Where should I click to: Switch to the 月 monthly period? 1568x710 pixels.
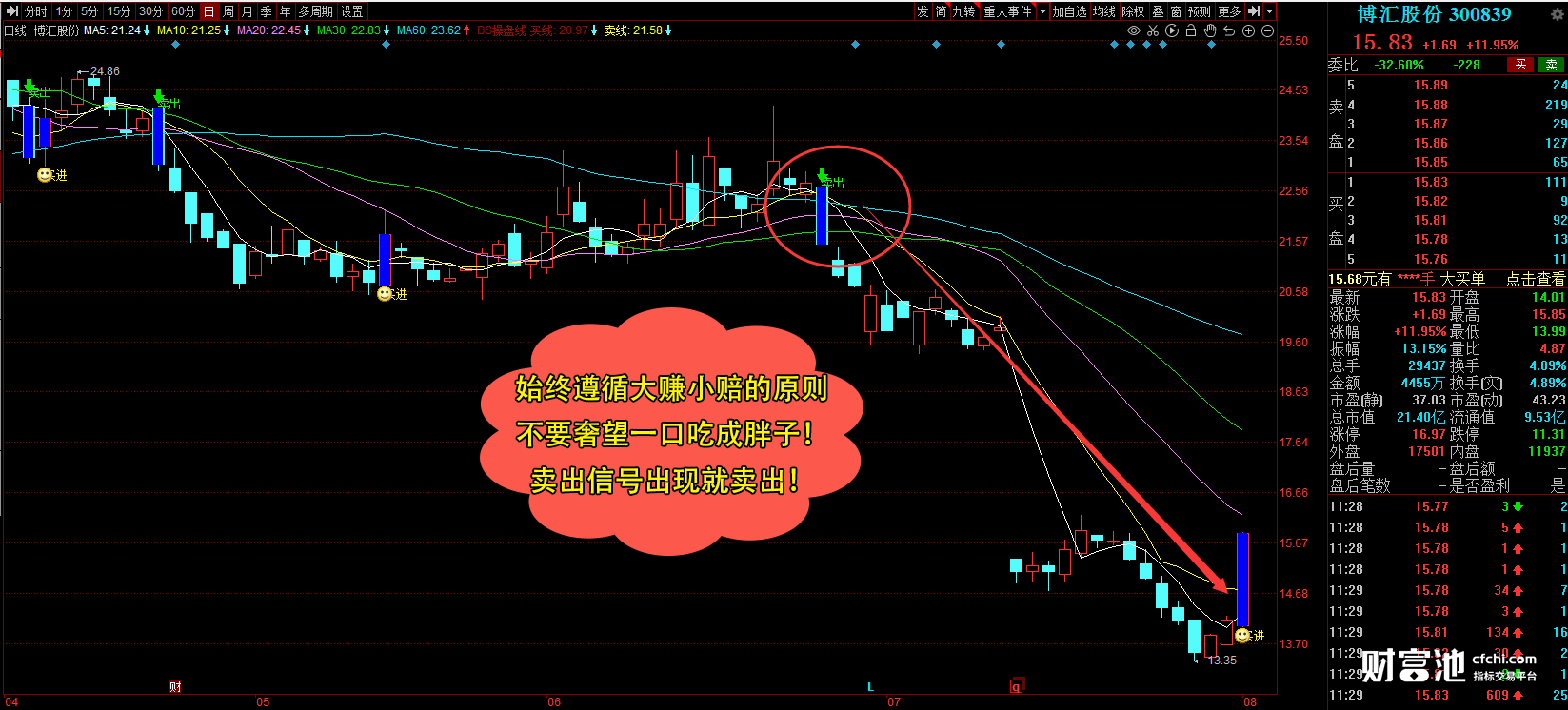248,11
